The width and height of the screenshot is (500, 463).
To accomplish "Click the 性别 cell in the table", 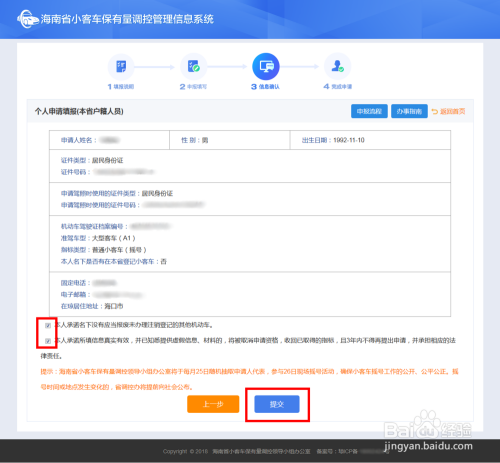I will tap(229, 140).
